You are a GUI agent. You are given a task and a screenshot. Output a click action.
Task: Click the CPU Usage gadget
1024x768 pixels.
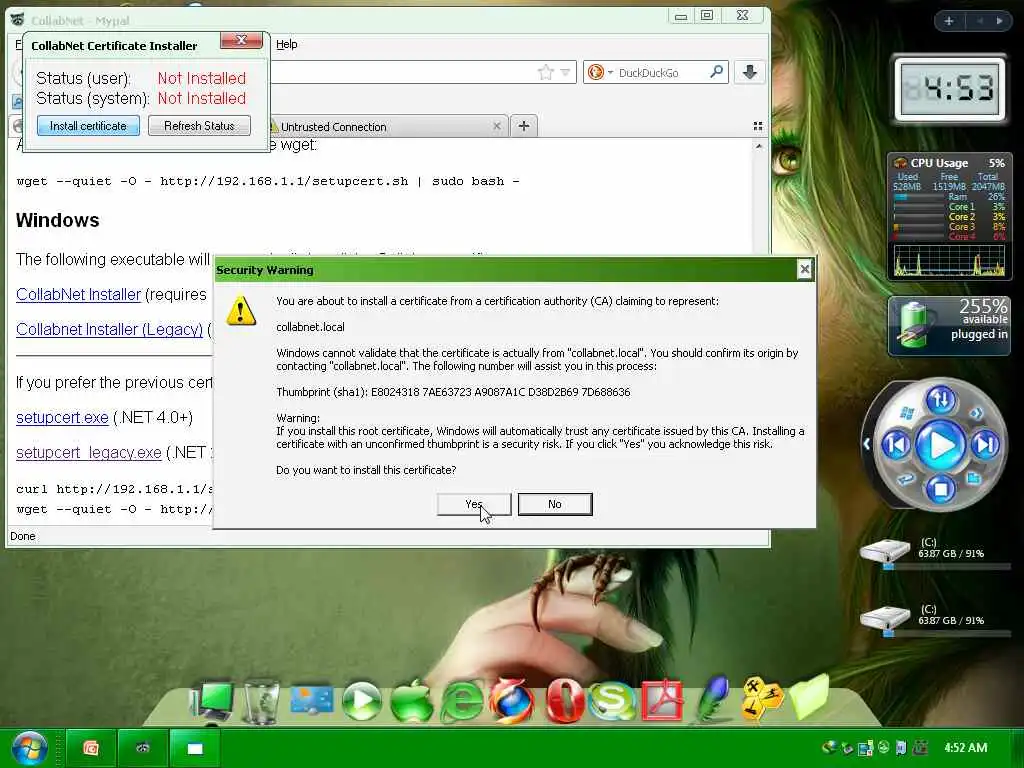tap(949, 217)
